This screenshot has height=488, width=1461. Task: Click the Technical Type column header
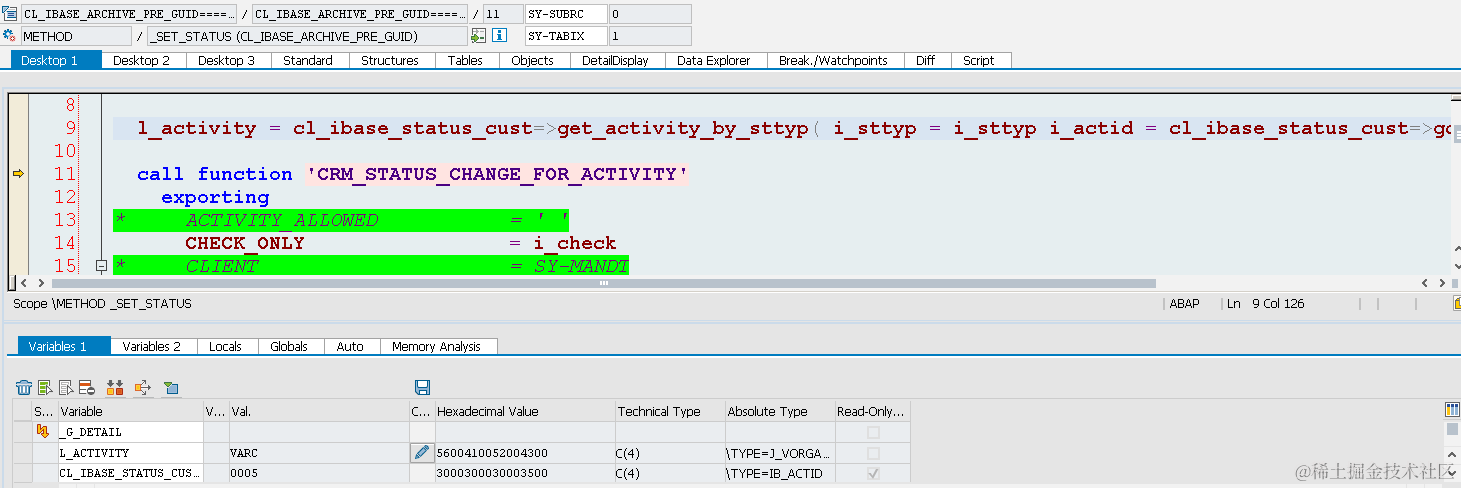670,411
